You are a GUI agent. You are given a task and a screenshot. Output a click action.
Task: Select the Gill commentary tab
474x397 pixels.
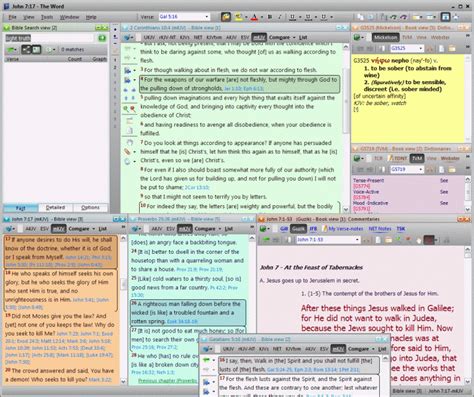284,229
